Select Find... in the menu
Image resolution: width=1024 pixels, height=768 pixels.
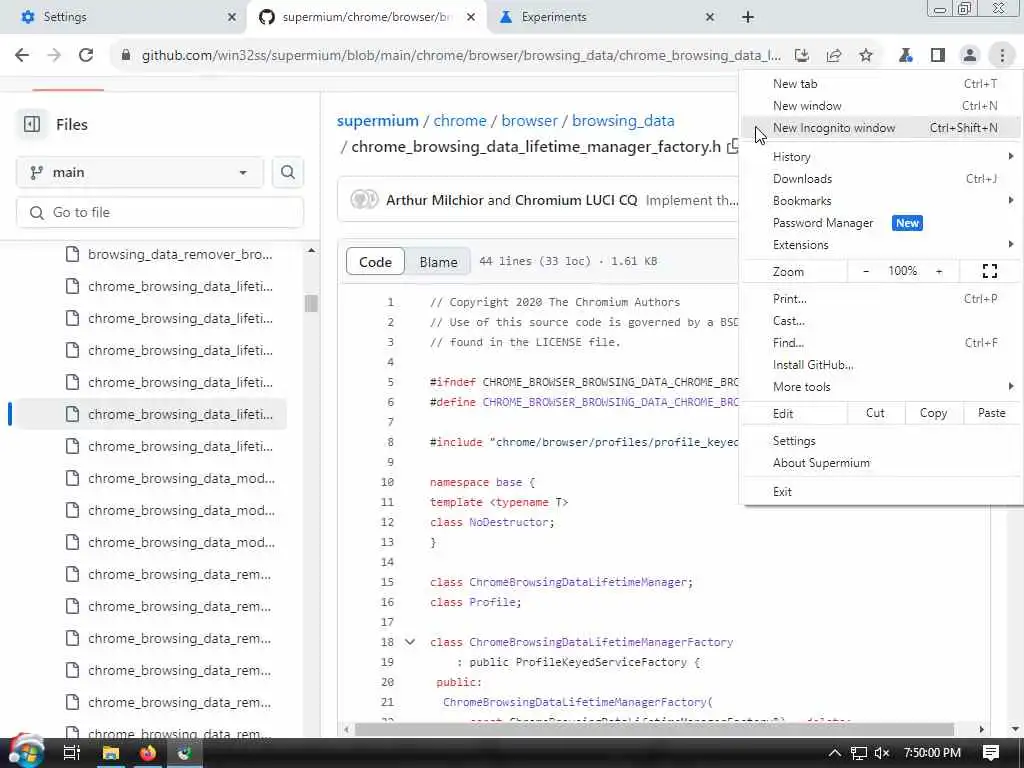point(882,343)
